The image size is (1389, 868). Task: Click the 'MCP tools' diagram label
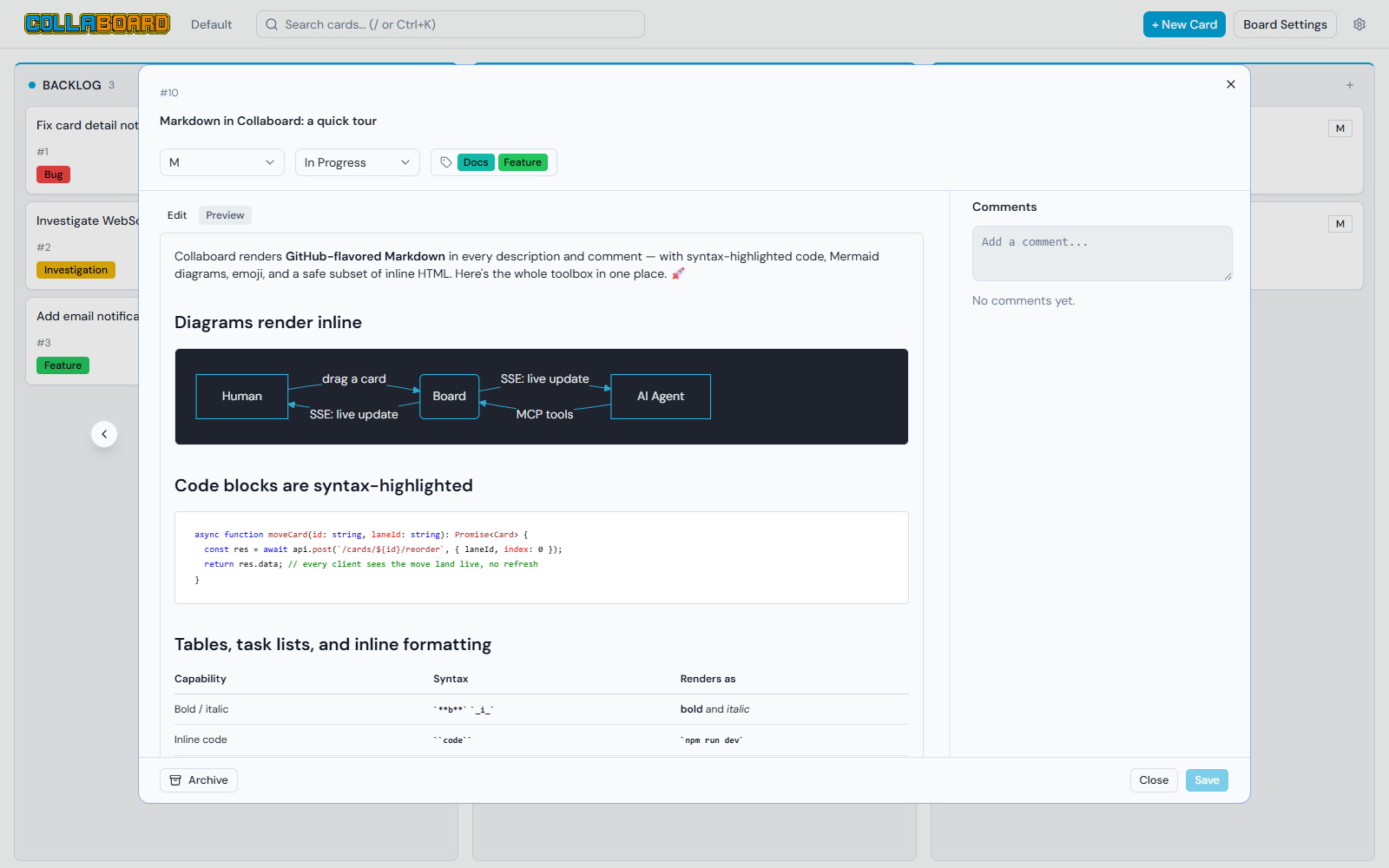coord(544,414)
